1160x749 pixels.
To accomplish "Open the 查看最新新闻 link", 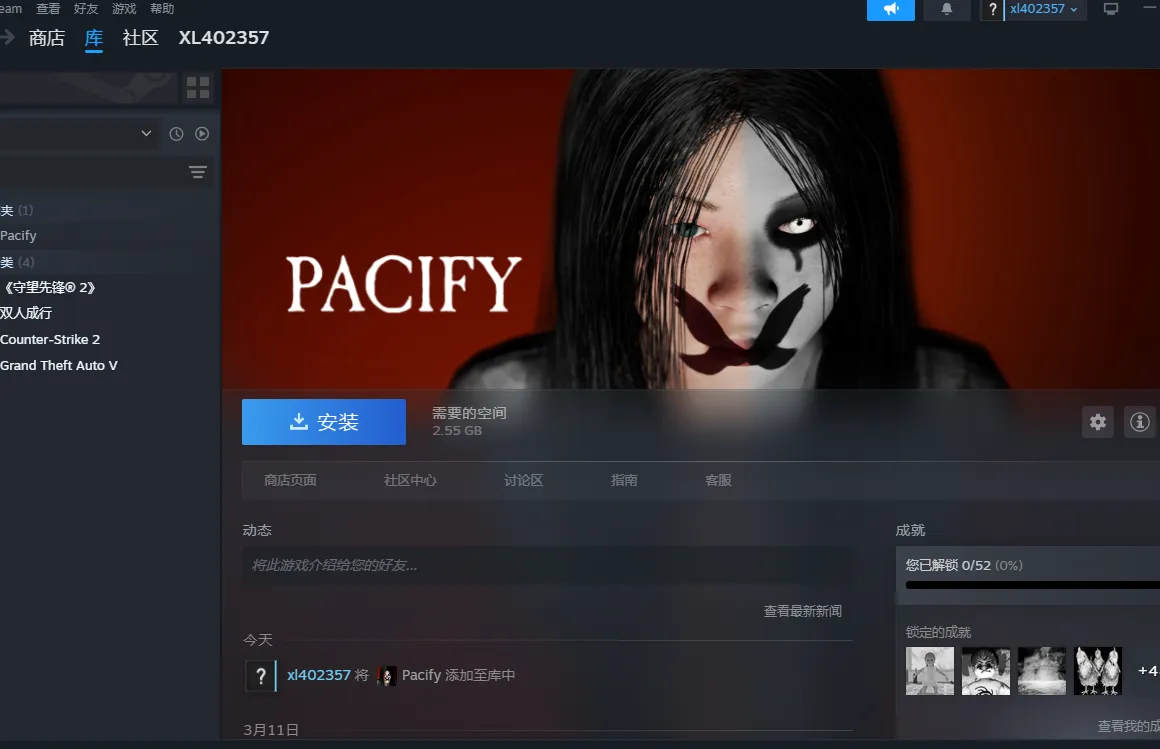I will point(802,611).
